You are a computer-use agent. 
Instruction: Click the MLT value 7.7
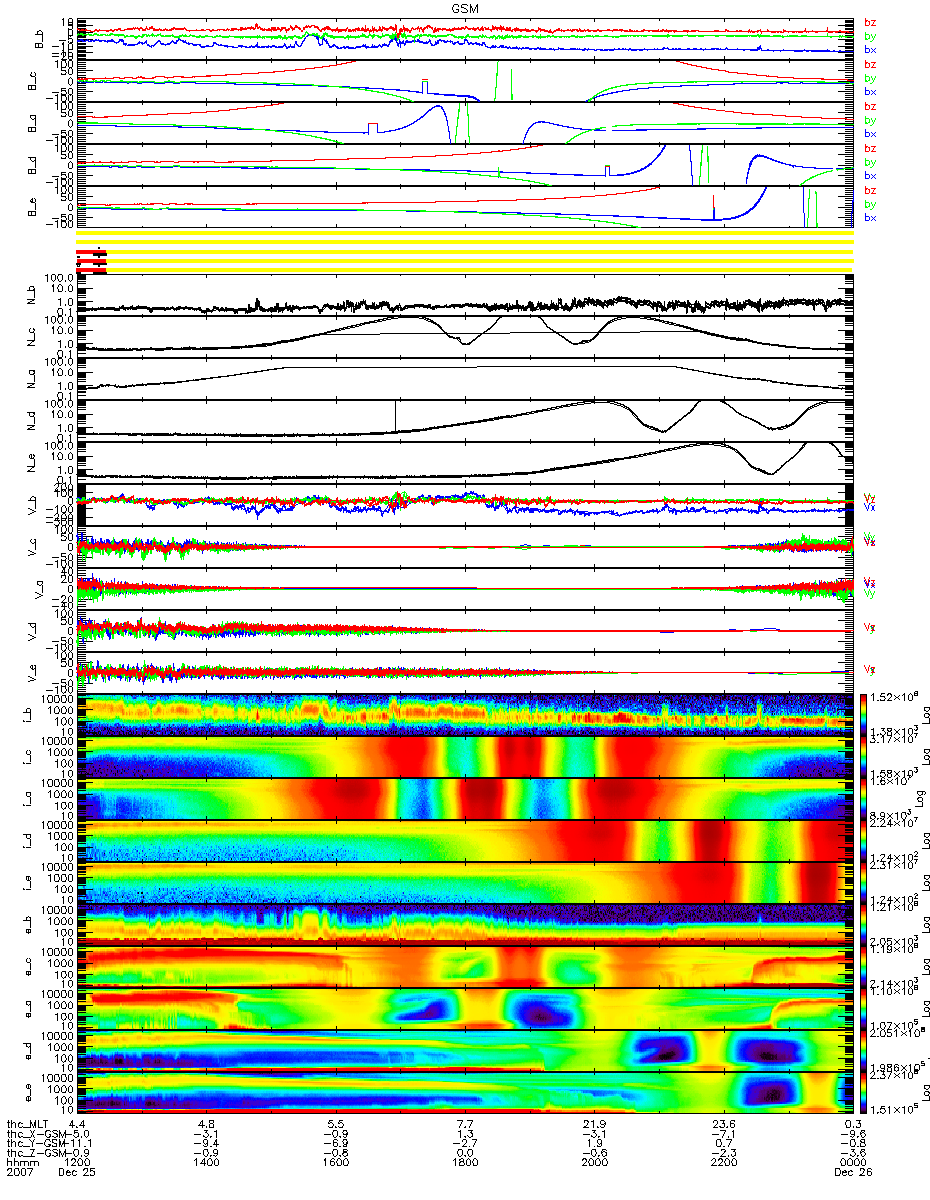point(465,1125)
